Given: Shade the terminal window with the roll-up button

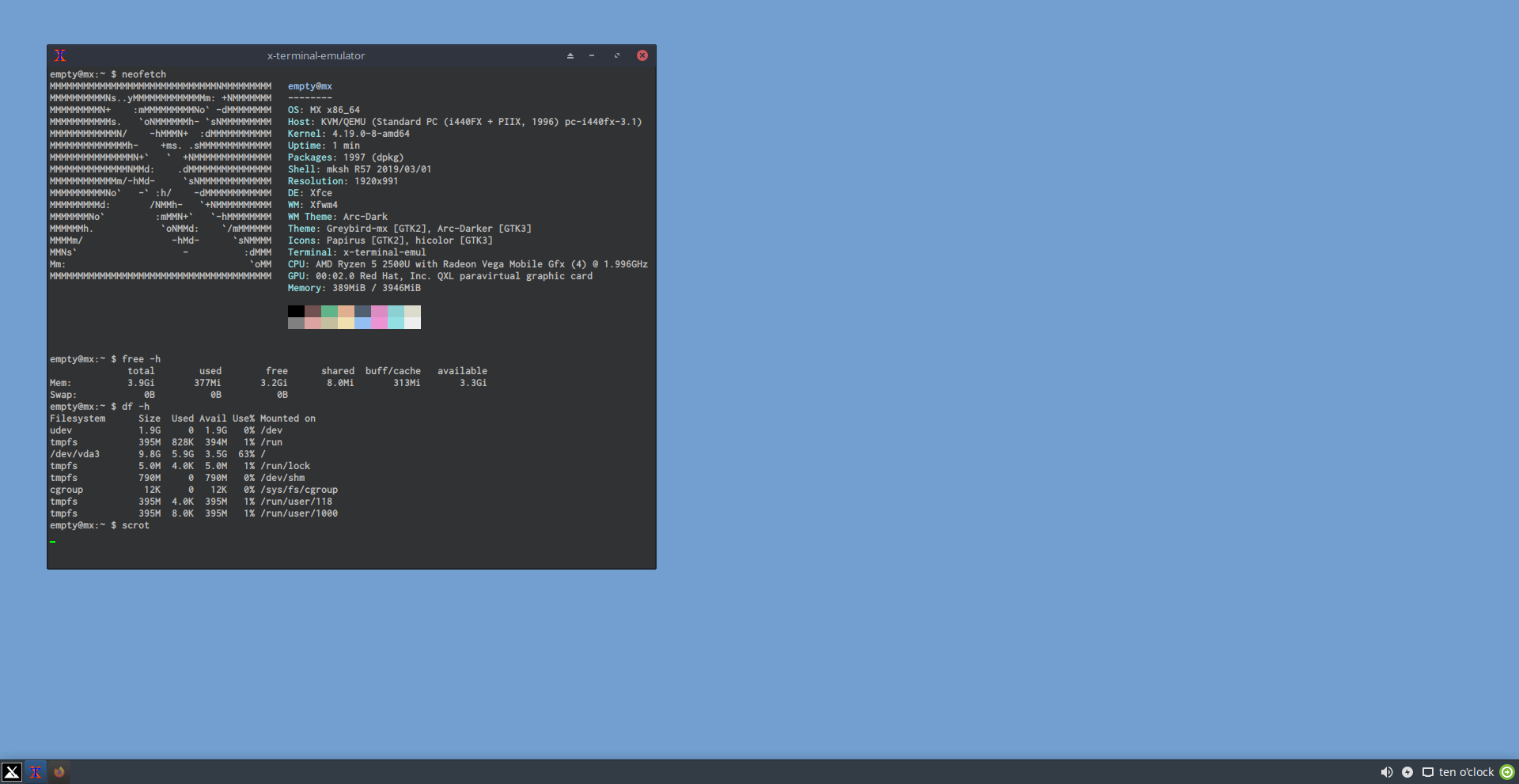Looking at the screenshot, I should (x=570, y=55).
